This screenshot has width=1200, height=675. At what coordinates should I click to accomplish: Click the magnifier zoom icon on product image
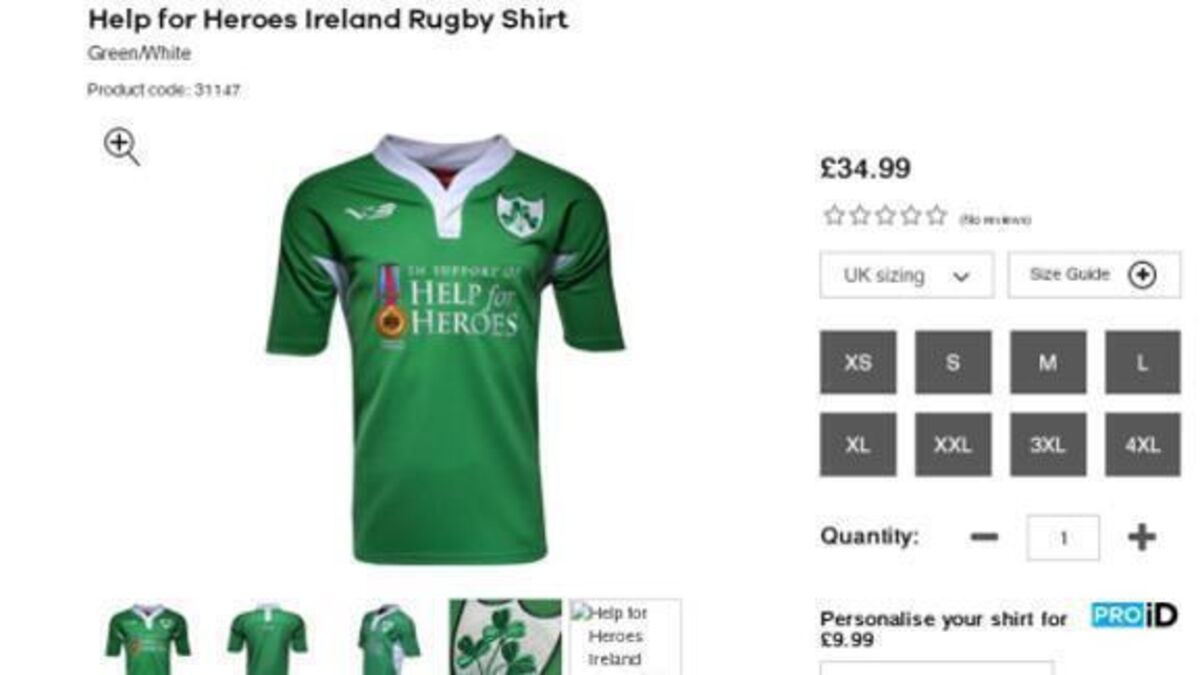(x=121, y=146)
